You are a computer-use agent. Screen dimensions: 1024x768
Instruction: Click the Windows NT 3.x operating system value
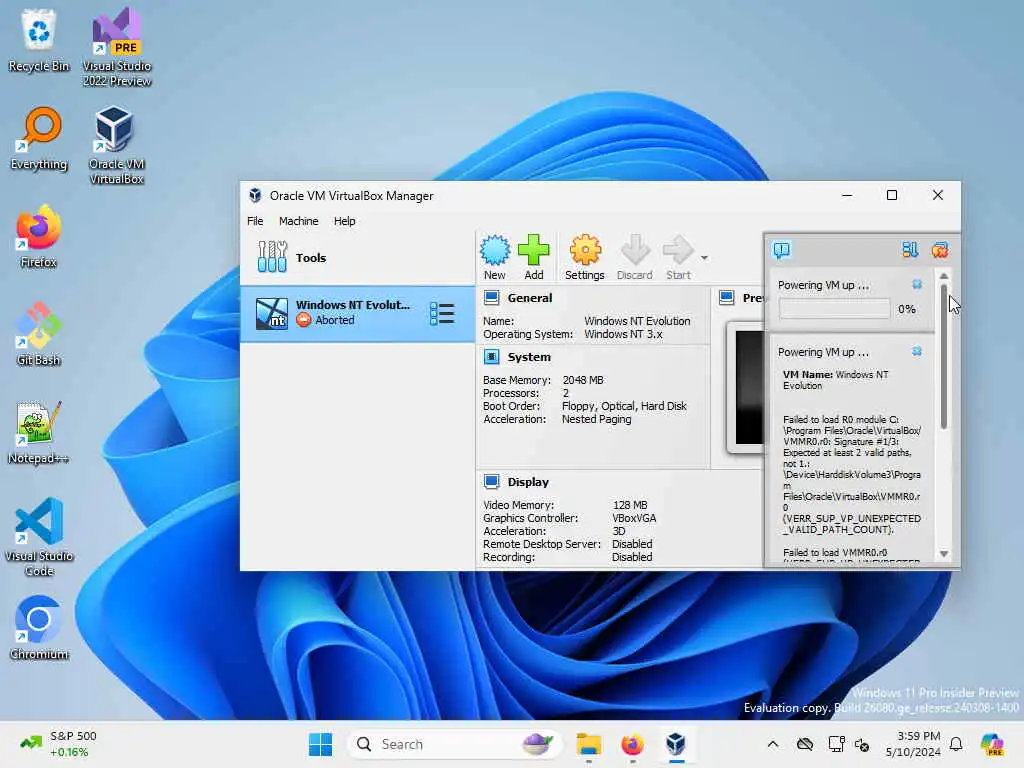pyautogui.click(x=623, y=334)
